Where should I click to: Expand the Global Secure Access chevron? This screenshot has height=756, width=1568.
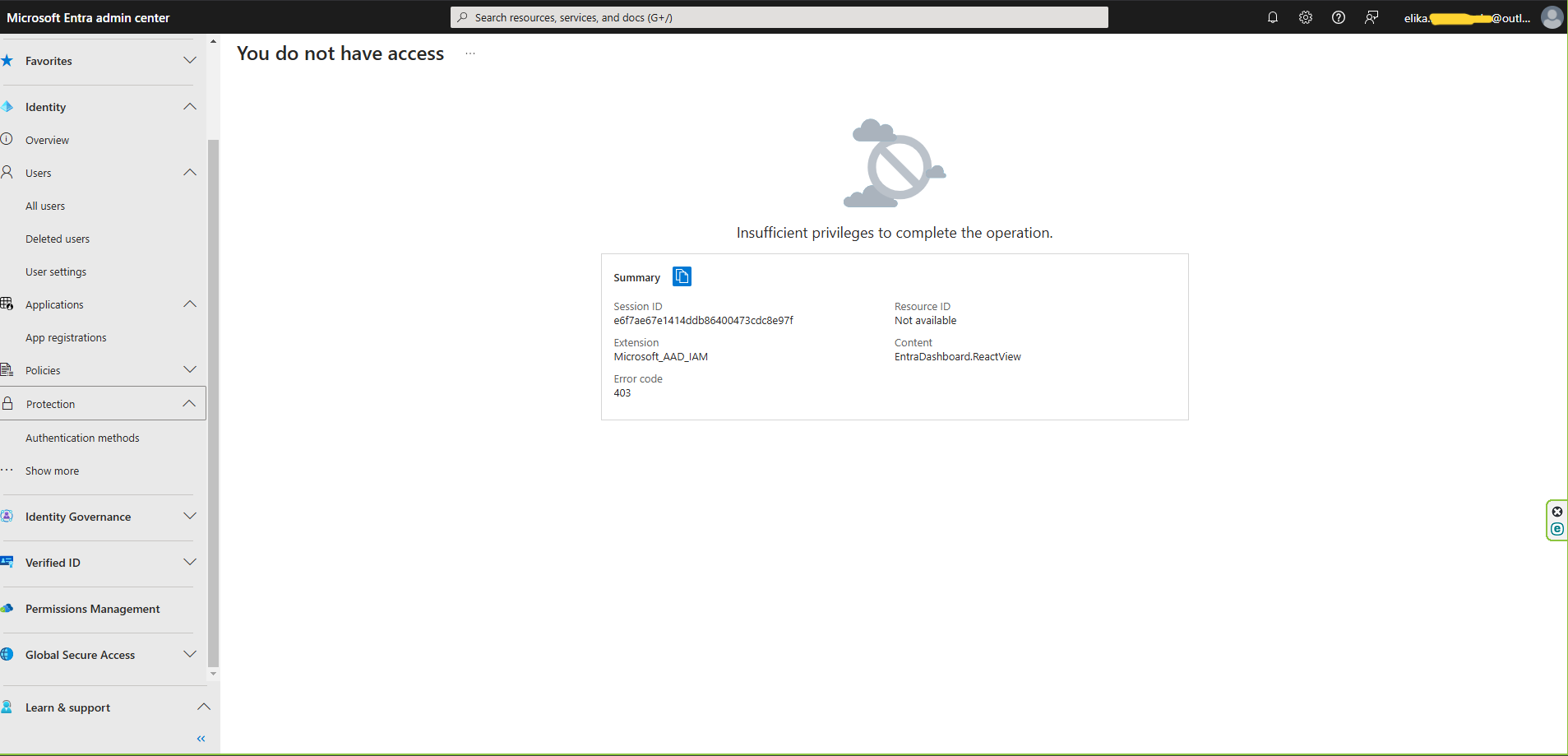tap(190, 654)
